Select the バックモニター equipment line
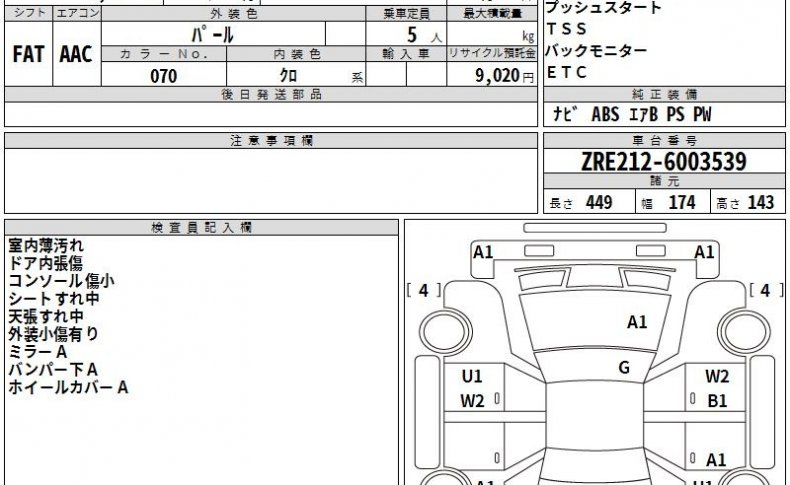 pyautogui.click(x=596, y=50)
